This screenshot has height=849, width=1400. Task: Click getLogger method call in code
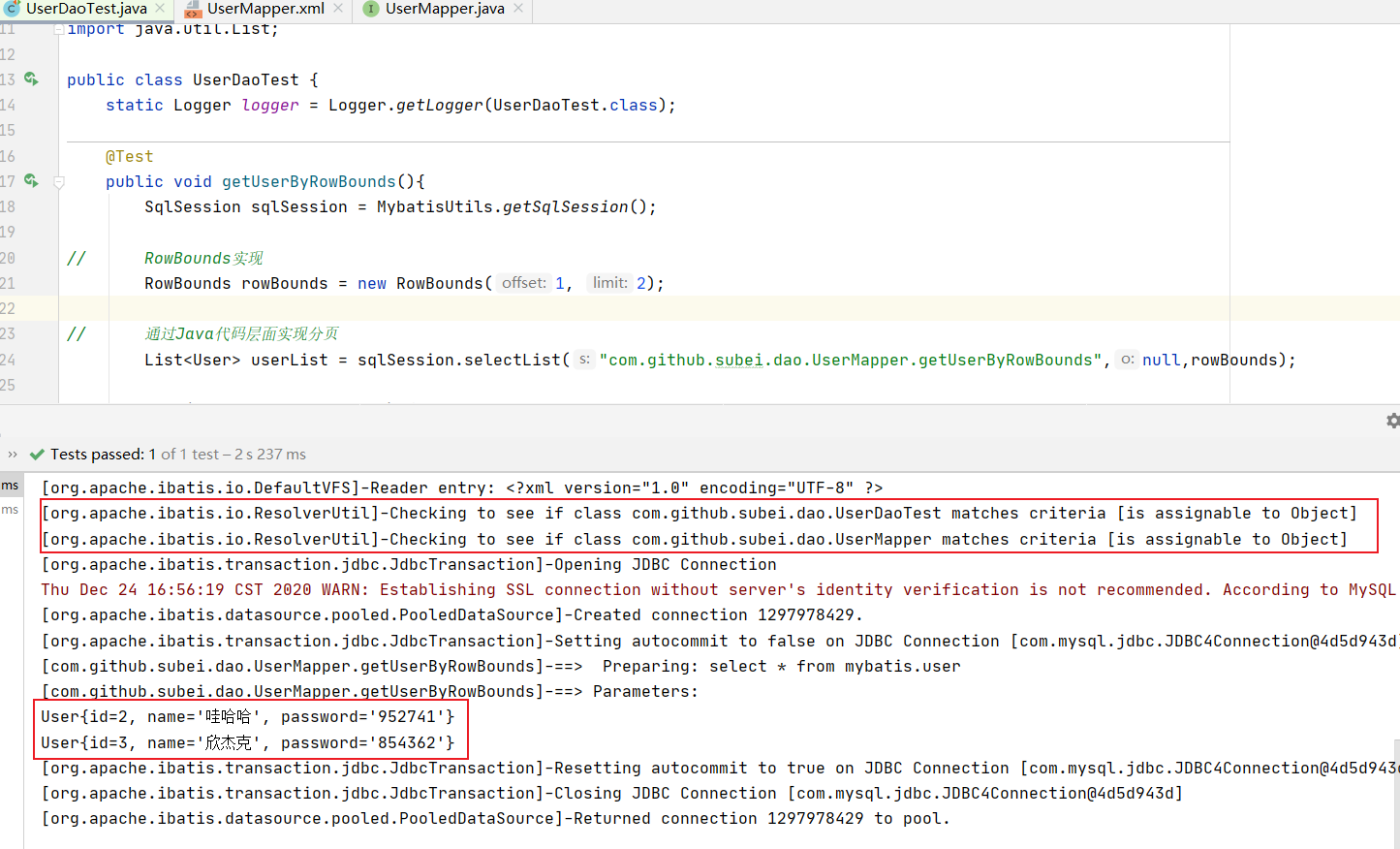pyautogui.click(x=439, y=105)
